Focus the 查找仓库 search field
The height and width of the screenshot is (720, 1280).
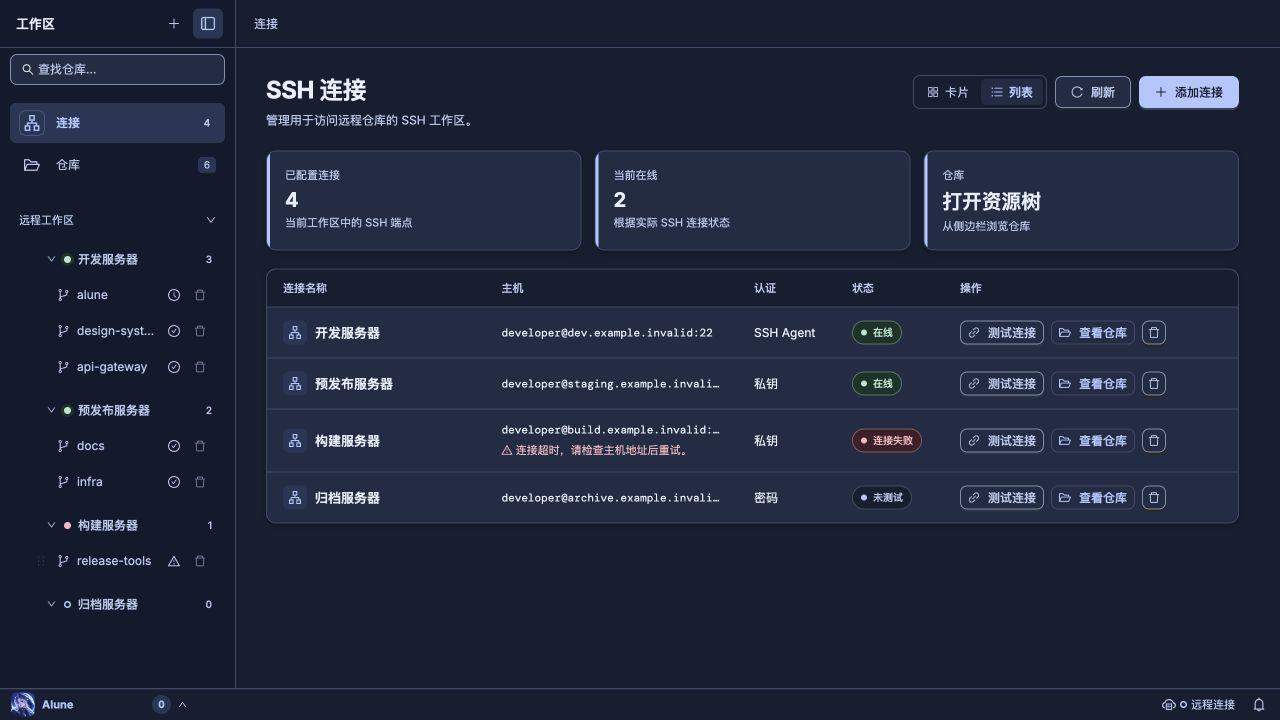click(118, 69)
